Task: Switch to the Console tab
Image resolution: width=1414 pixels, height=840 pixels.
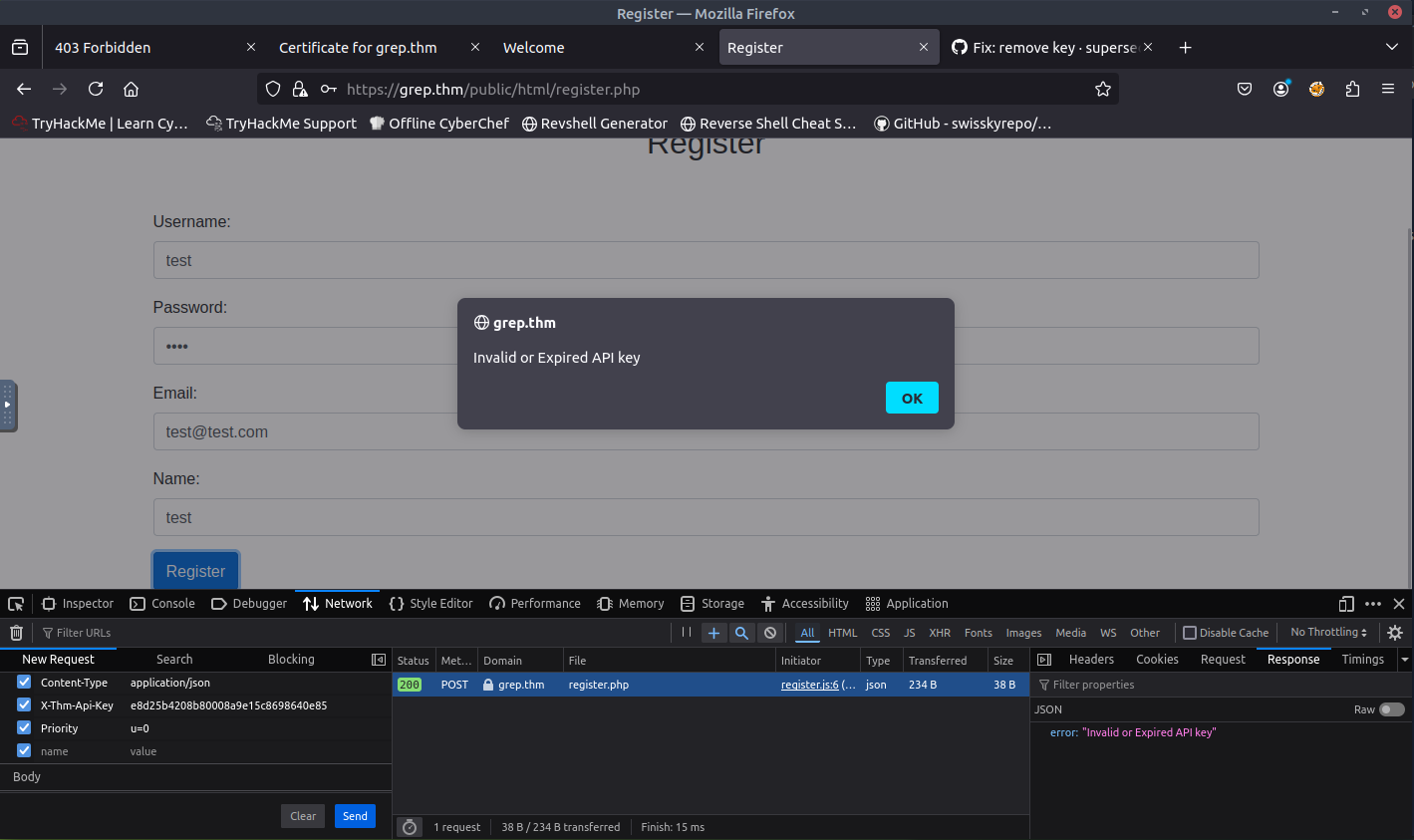Action: click(x=163, y=604)
